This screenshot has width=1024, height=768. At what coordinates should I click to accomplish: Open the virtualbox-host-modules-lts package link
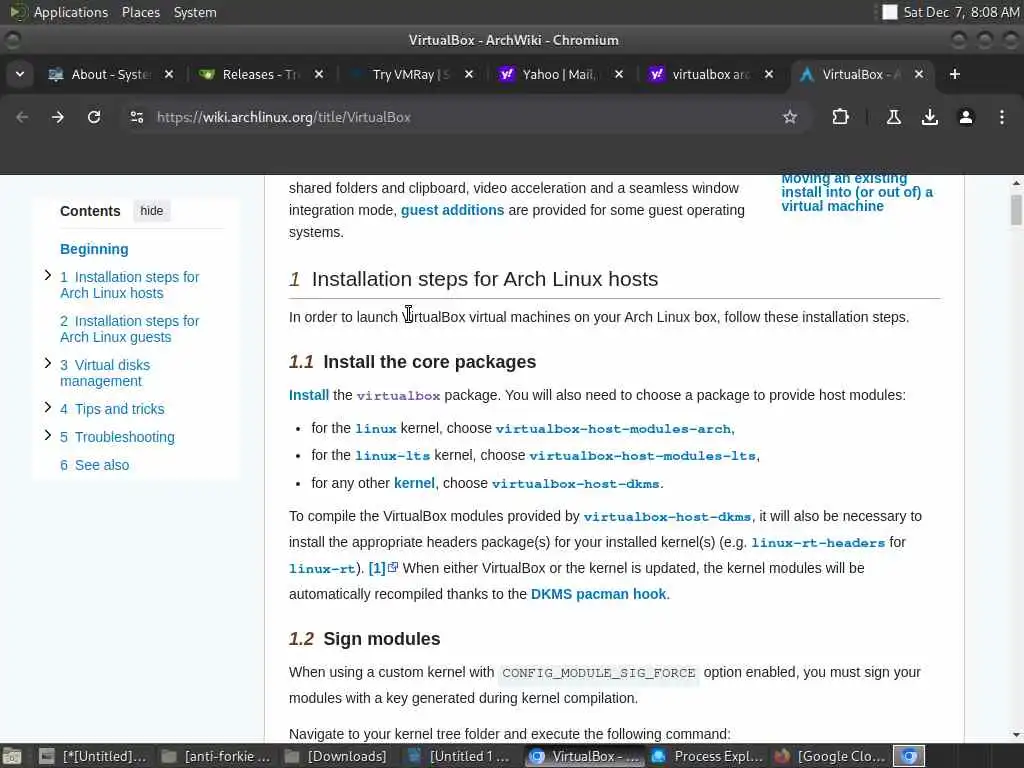(x=643, y=456)
